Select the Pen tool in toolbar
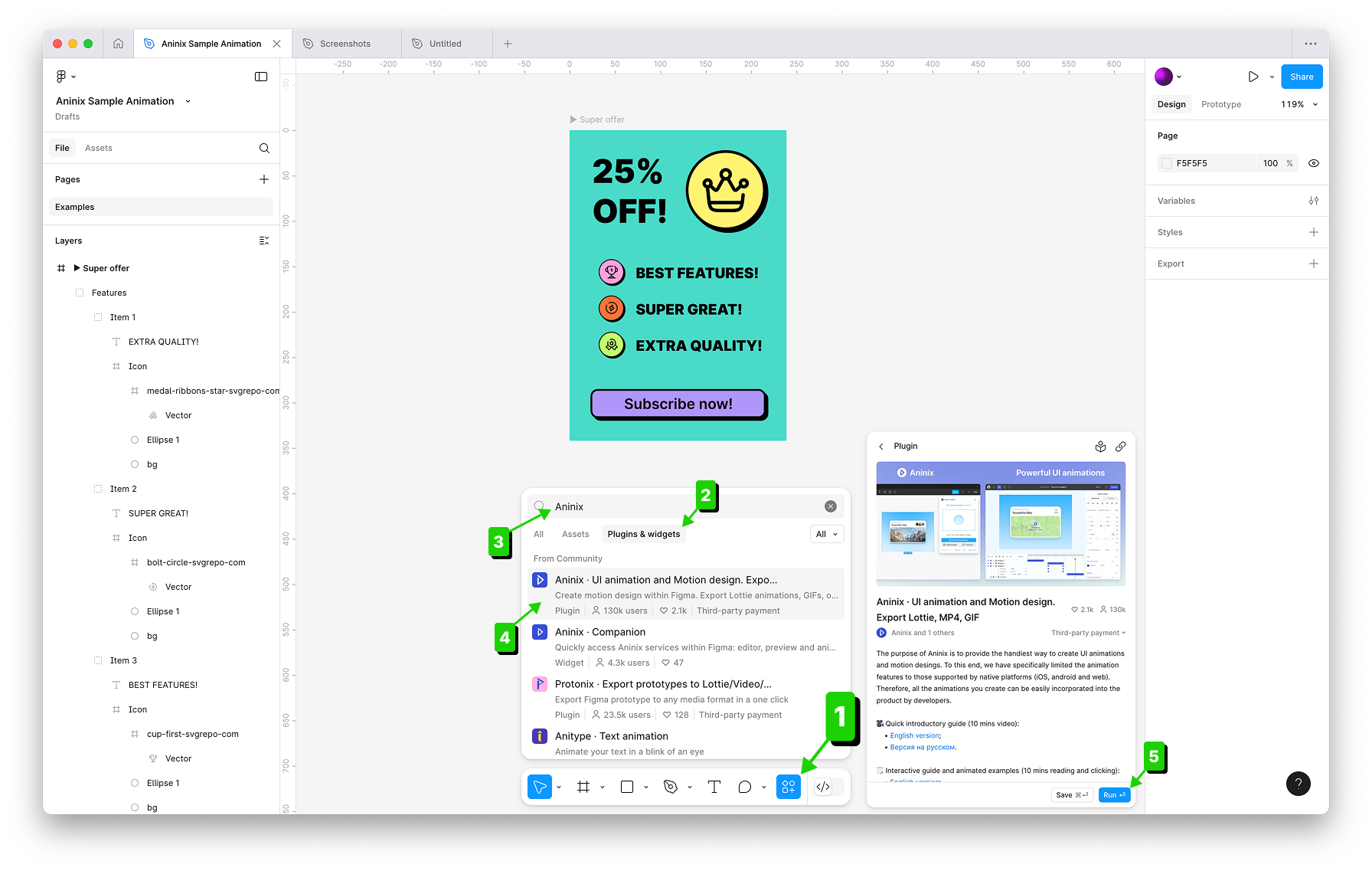This screenshot has width=1372, height=871. pos(671,787)
